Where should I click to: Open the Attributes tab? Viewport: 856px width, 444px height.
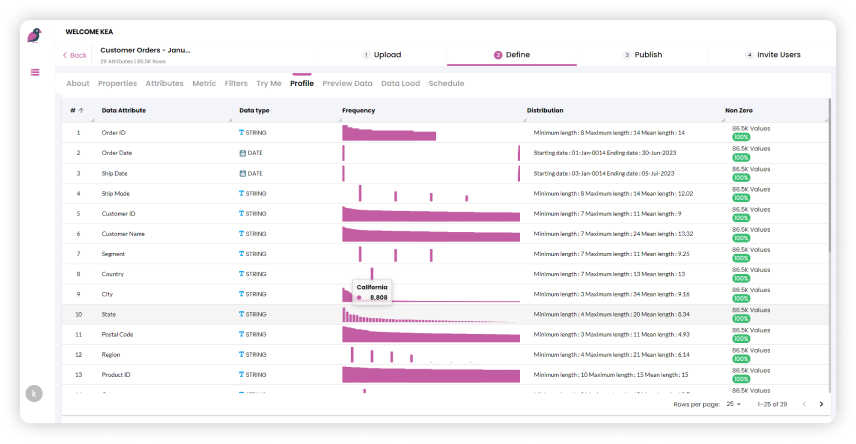164,84
